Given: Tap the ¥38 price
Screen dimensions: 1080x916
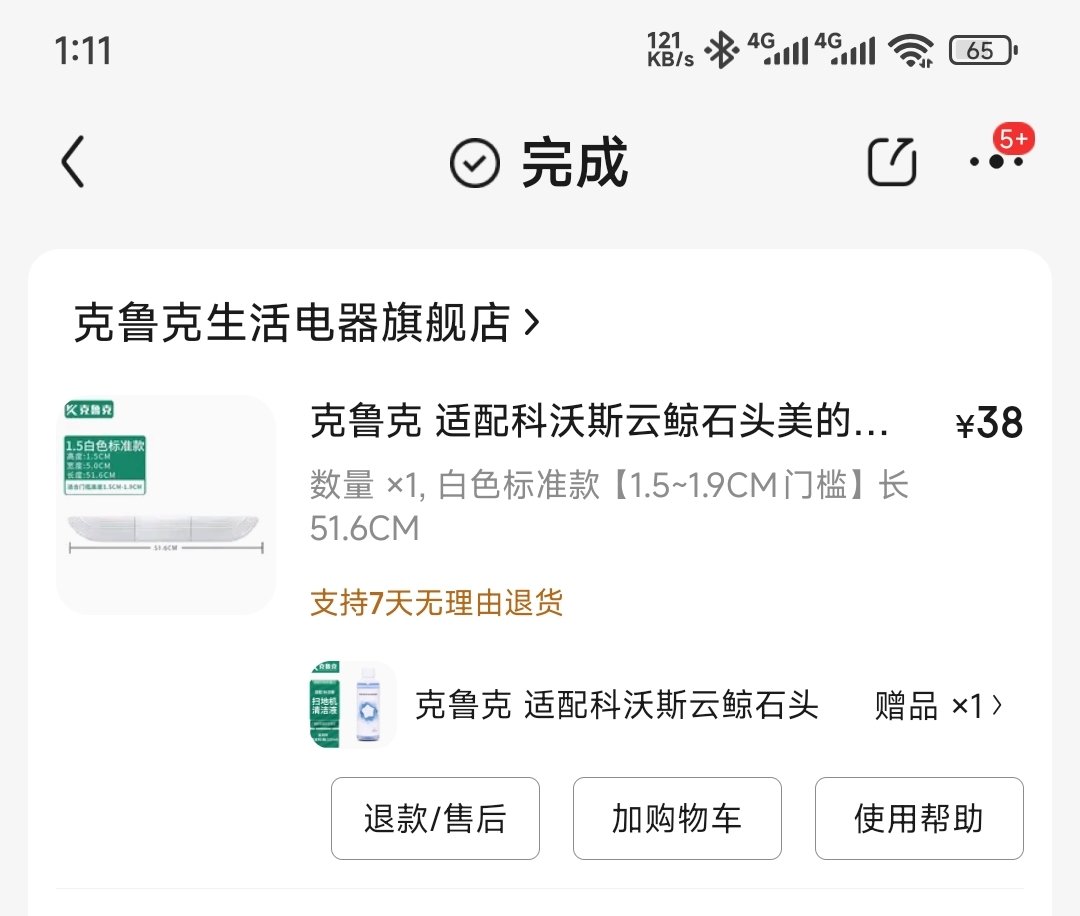Looking at the screenshot, I should click(x=989, y=424).
